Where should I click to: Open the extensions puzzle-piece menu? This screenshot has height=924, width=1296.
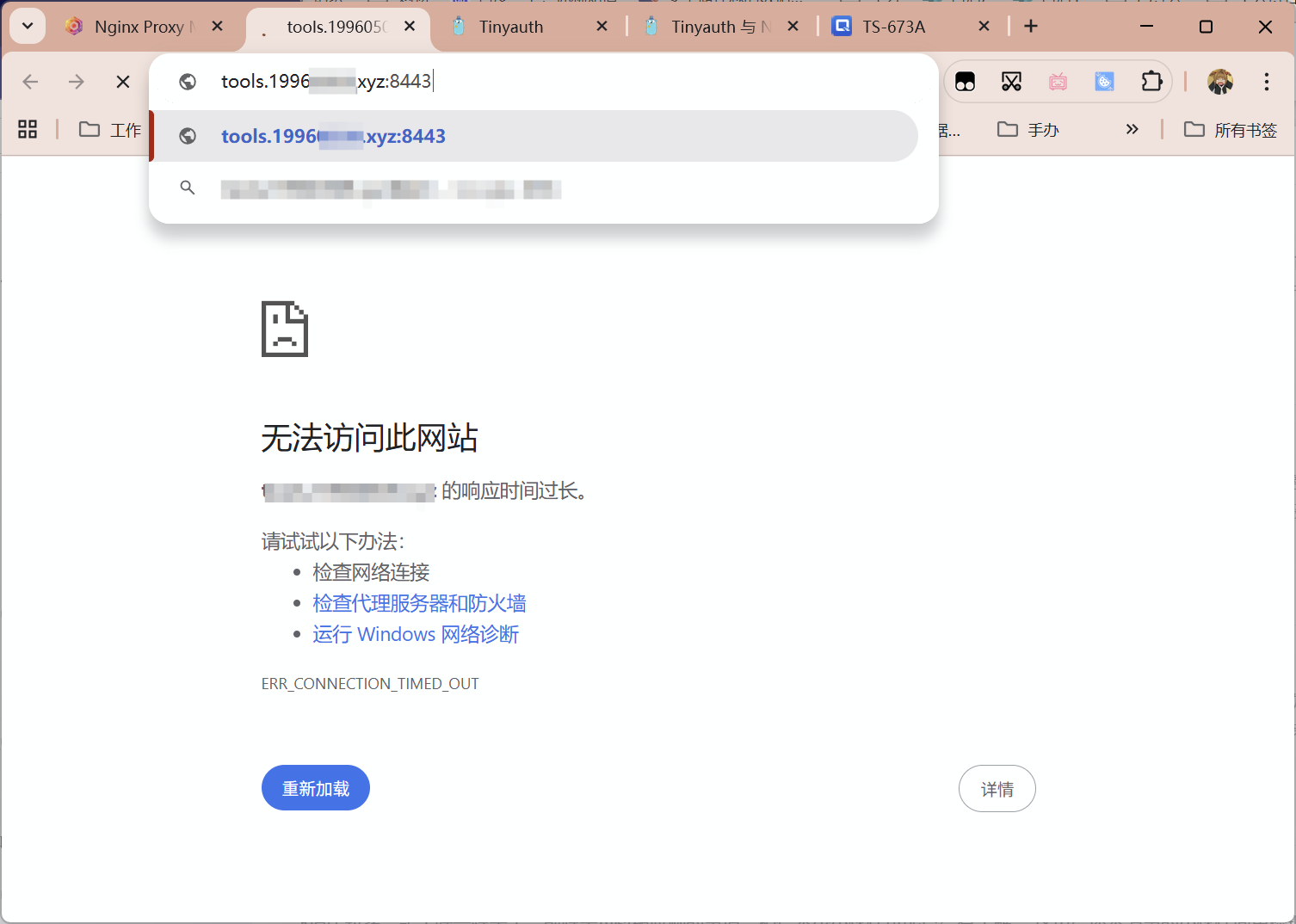click(x=1151, y=81)
